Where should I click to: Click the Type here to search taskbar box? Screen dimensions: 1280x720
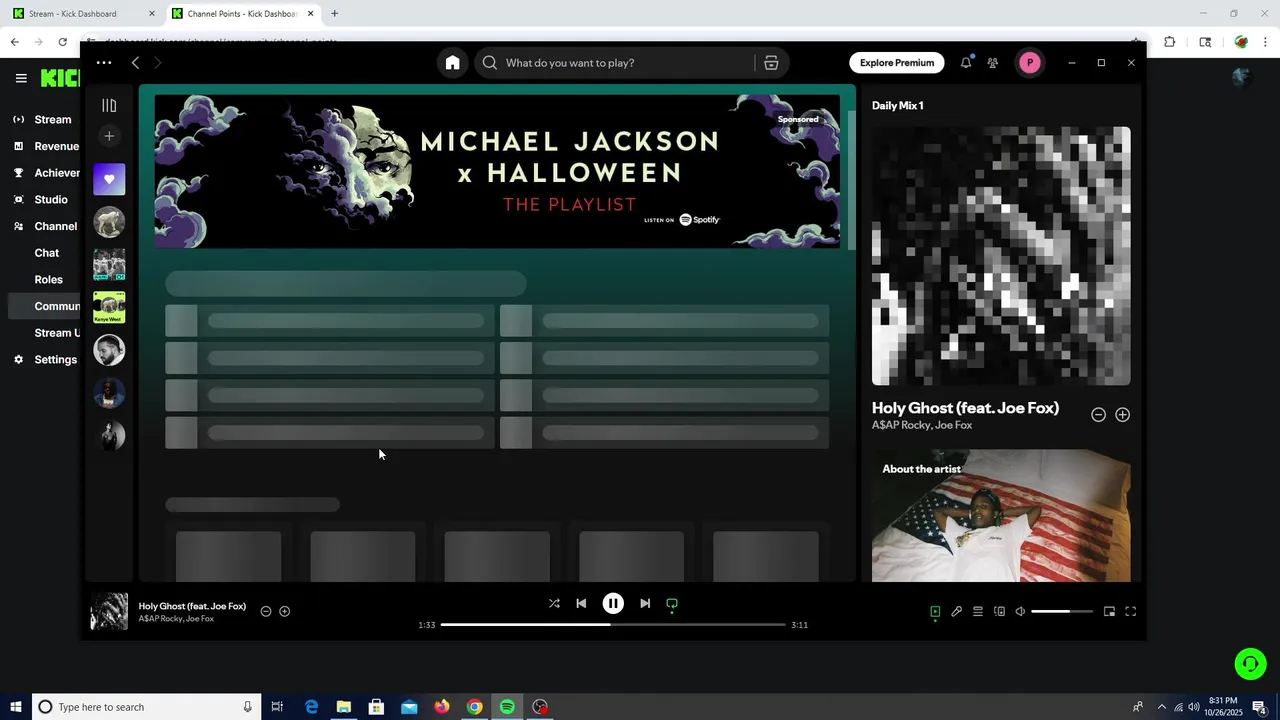[147, 707]
